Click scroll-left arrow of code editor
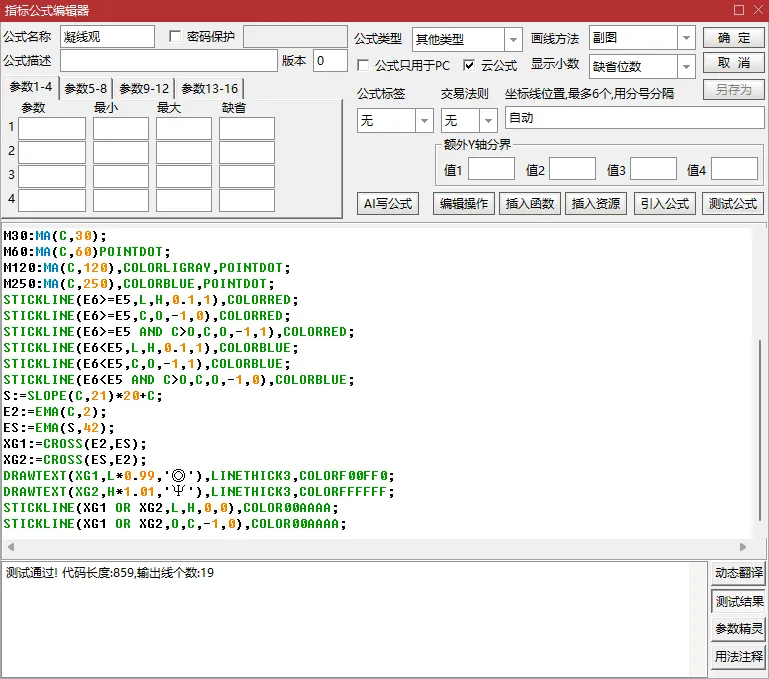Viewport: 769px width, 679px height. pyautogui.click(x=11, y=547)
